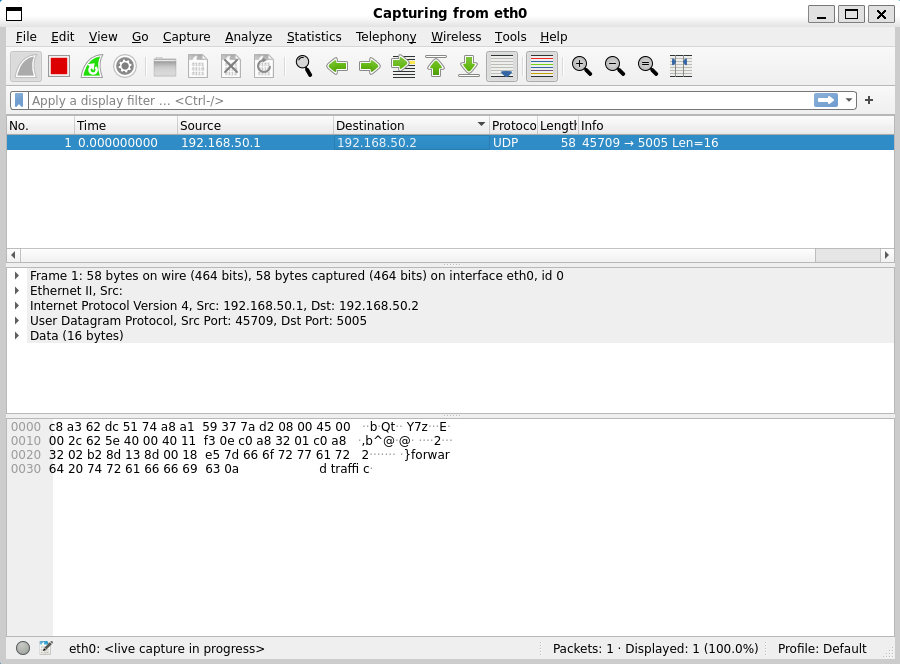900x664 pixels.
Task: Zoom in on packet list text
Action: (581, 67)
